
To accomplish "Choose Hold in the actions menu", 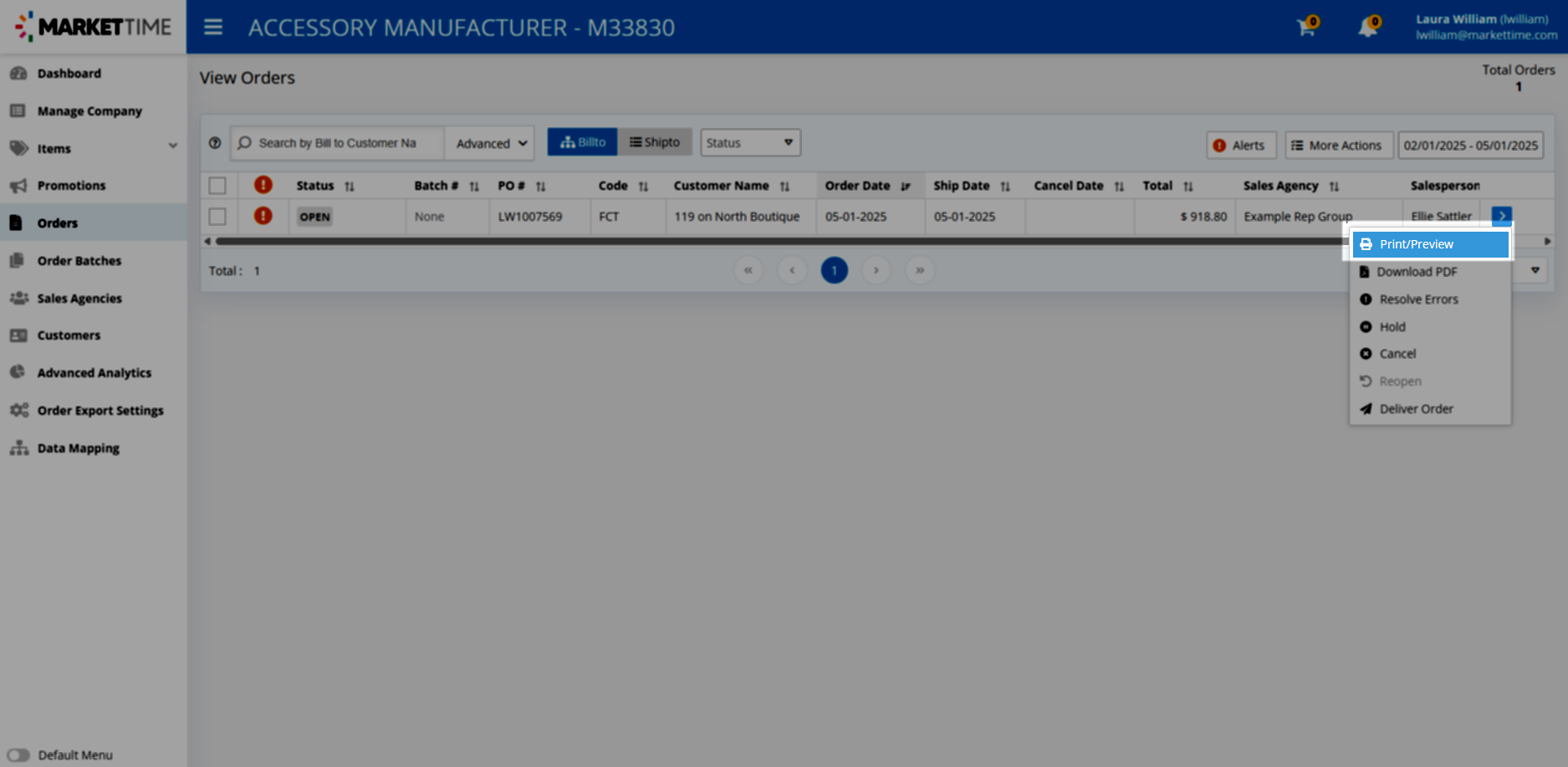I will [1431, 327].
